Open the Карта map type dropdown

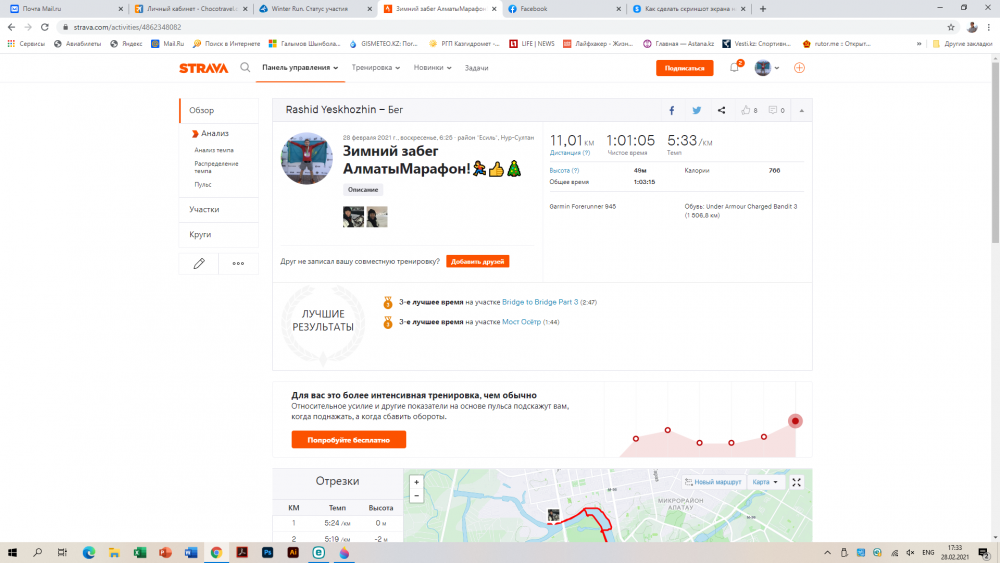(765, 482)
